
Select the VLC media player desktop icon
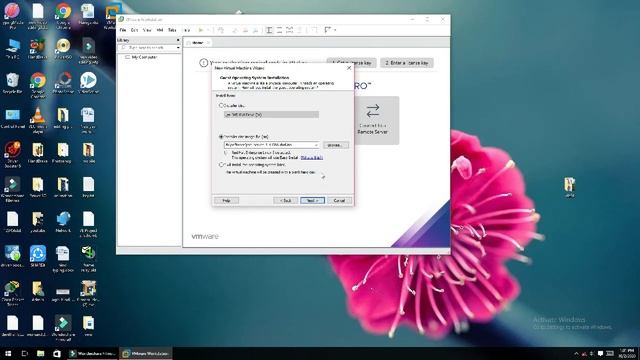[x=38, y=118]
